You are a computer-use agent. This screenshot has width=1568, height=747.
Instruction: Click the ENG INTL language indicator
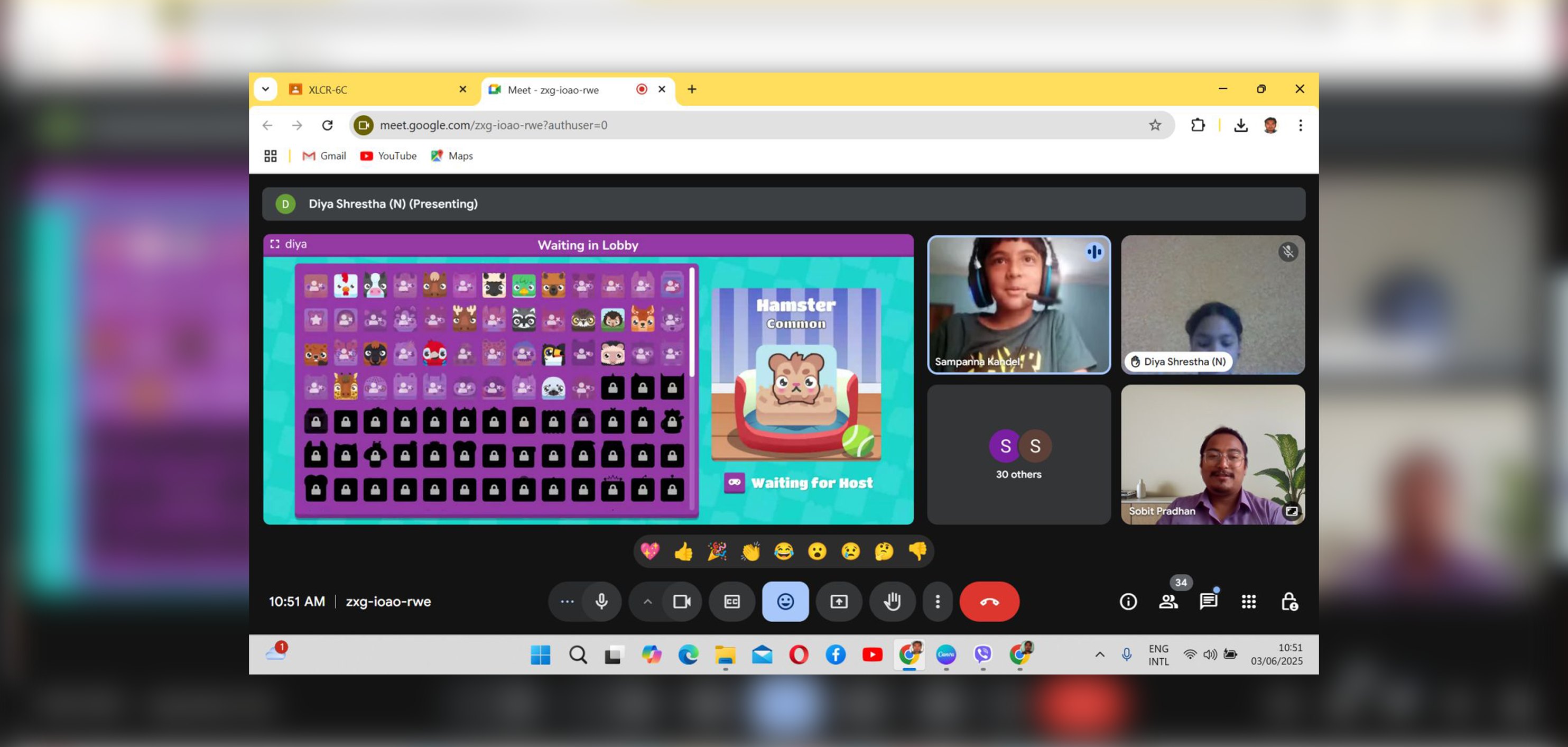[1158, 655]
